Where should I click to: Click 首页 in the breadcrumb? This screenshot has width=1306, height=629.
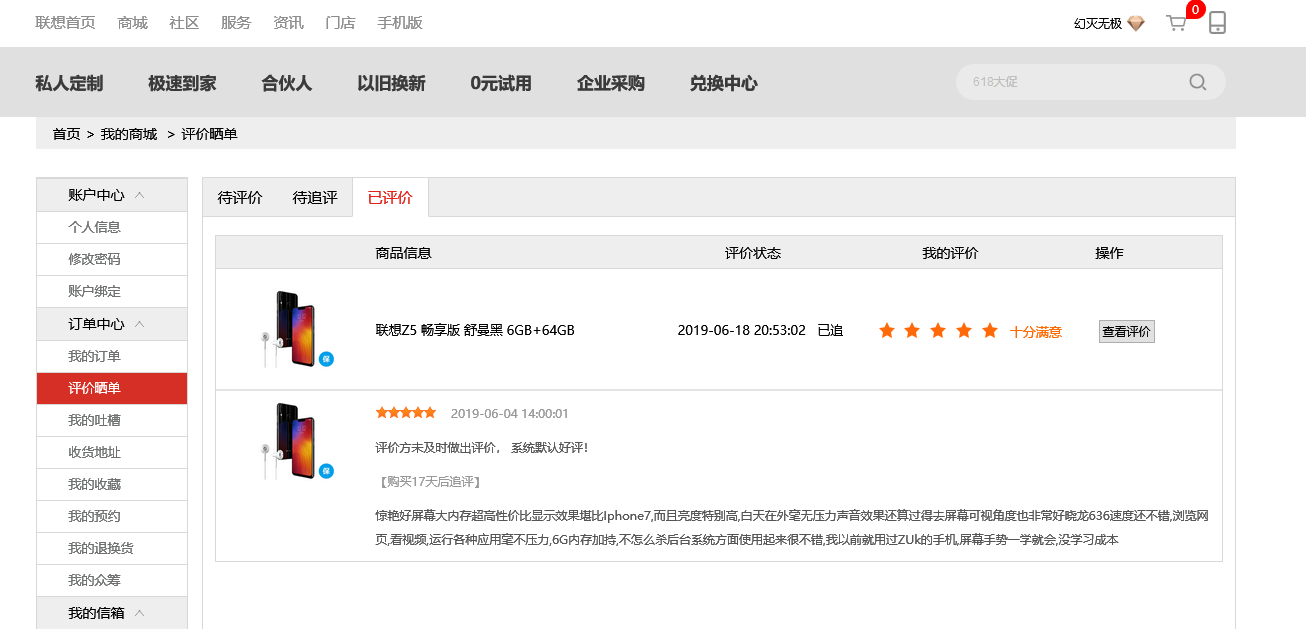(x=66, y=134)
